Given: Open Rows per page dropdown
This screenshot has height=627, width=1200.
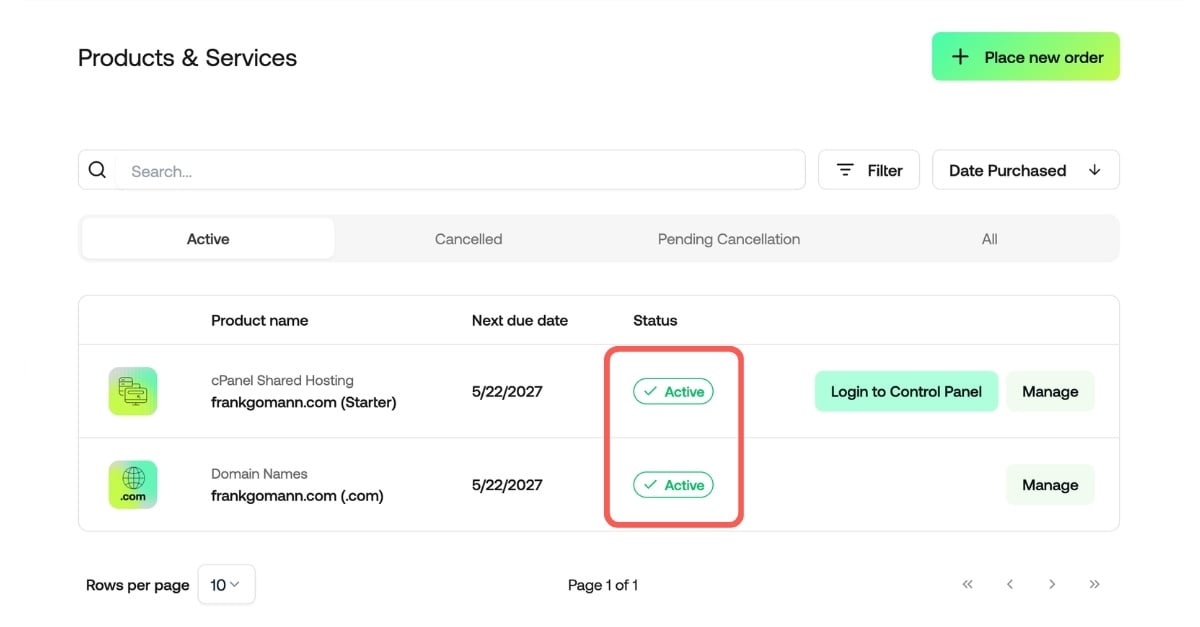Looking at the screenshot, I should tap(226, 585).
